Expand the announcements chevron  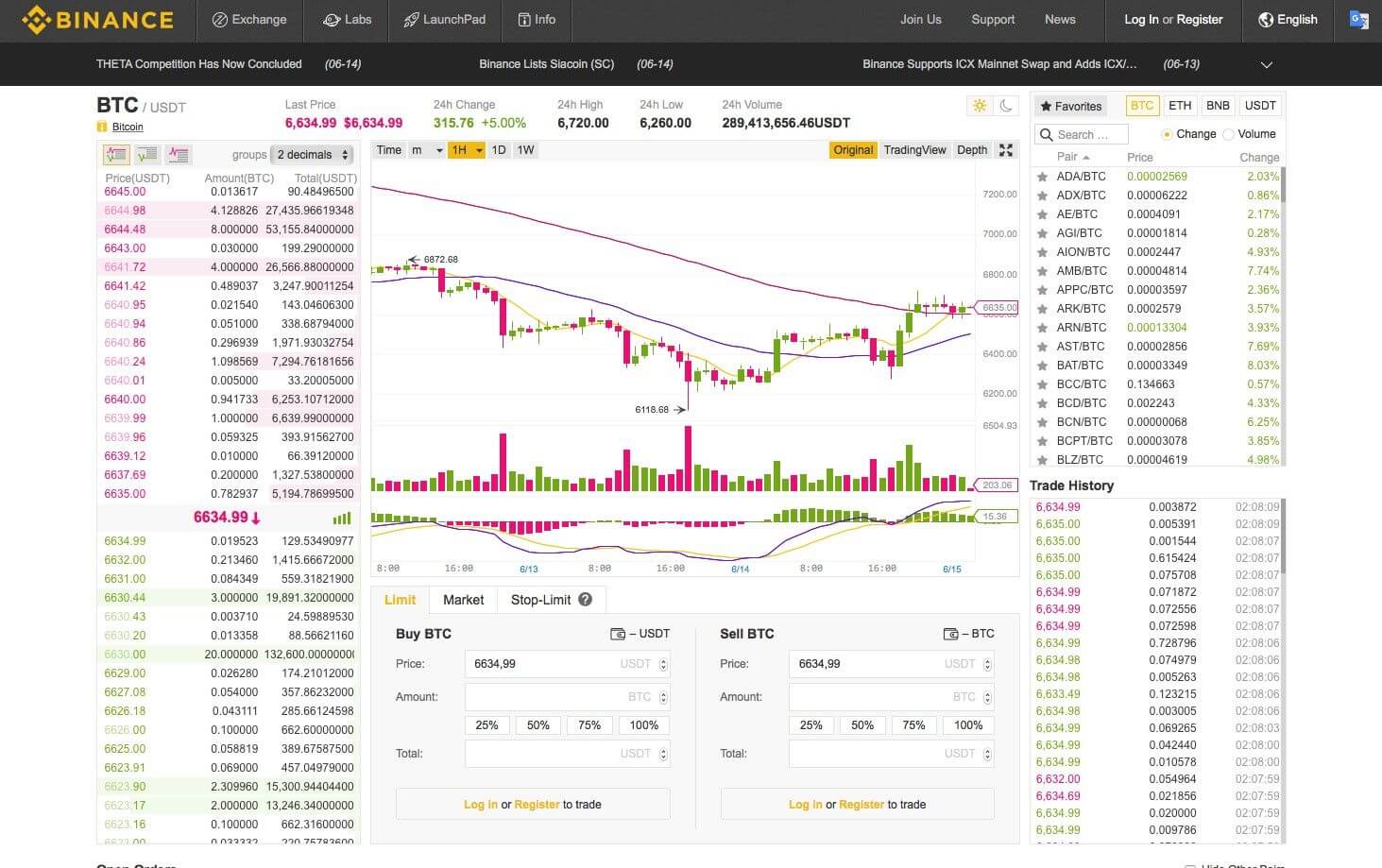[1267, 64]
